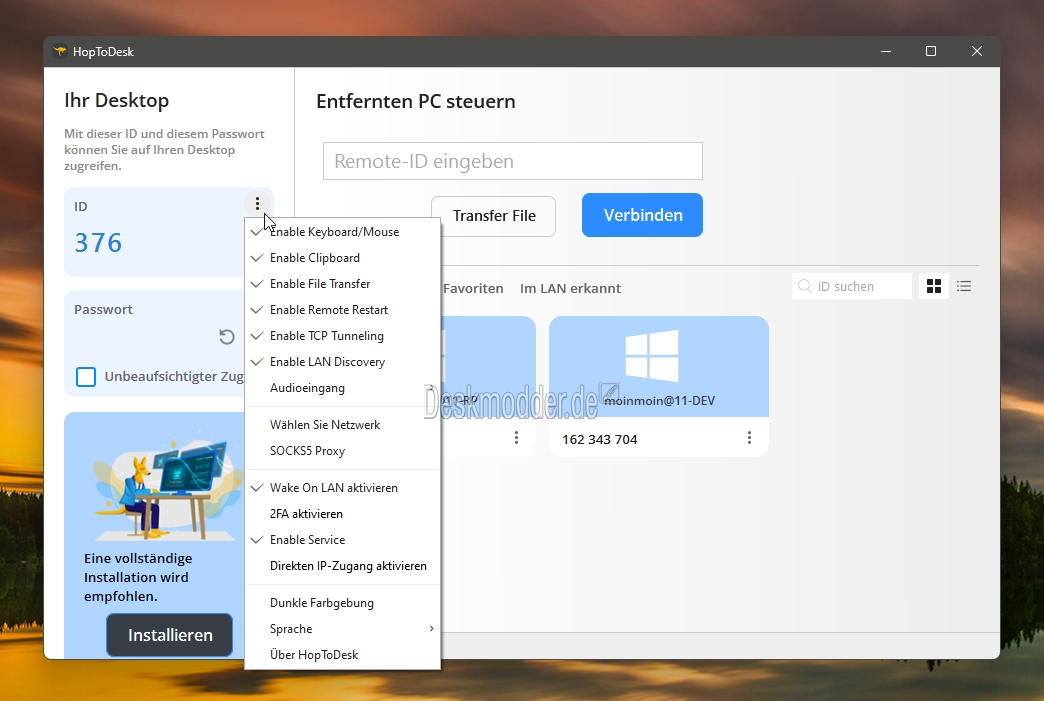Select Direkten IP-Zugang aktivieren

click(343, 565)
